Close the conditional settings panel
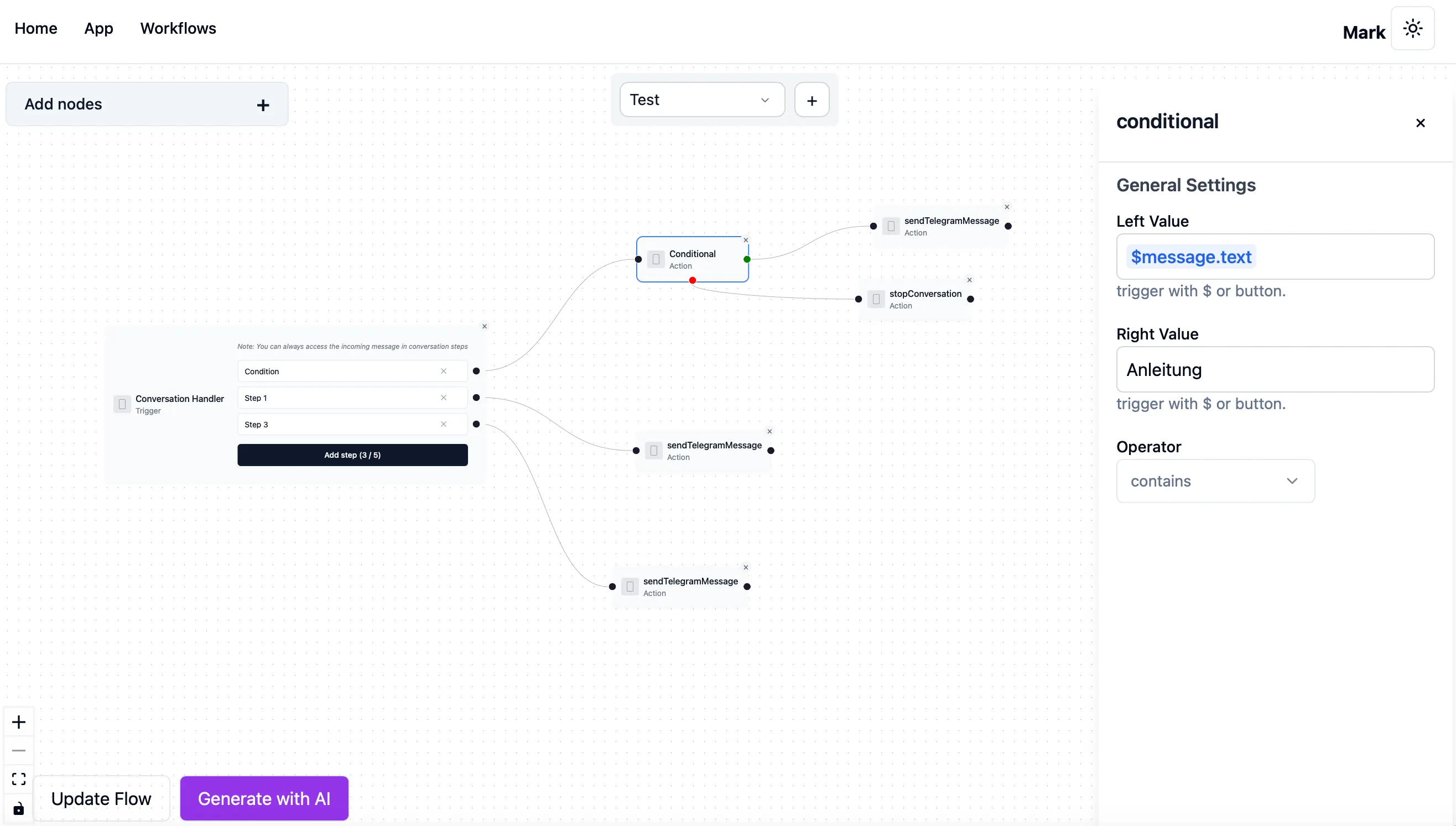 1420,123
